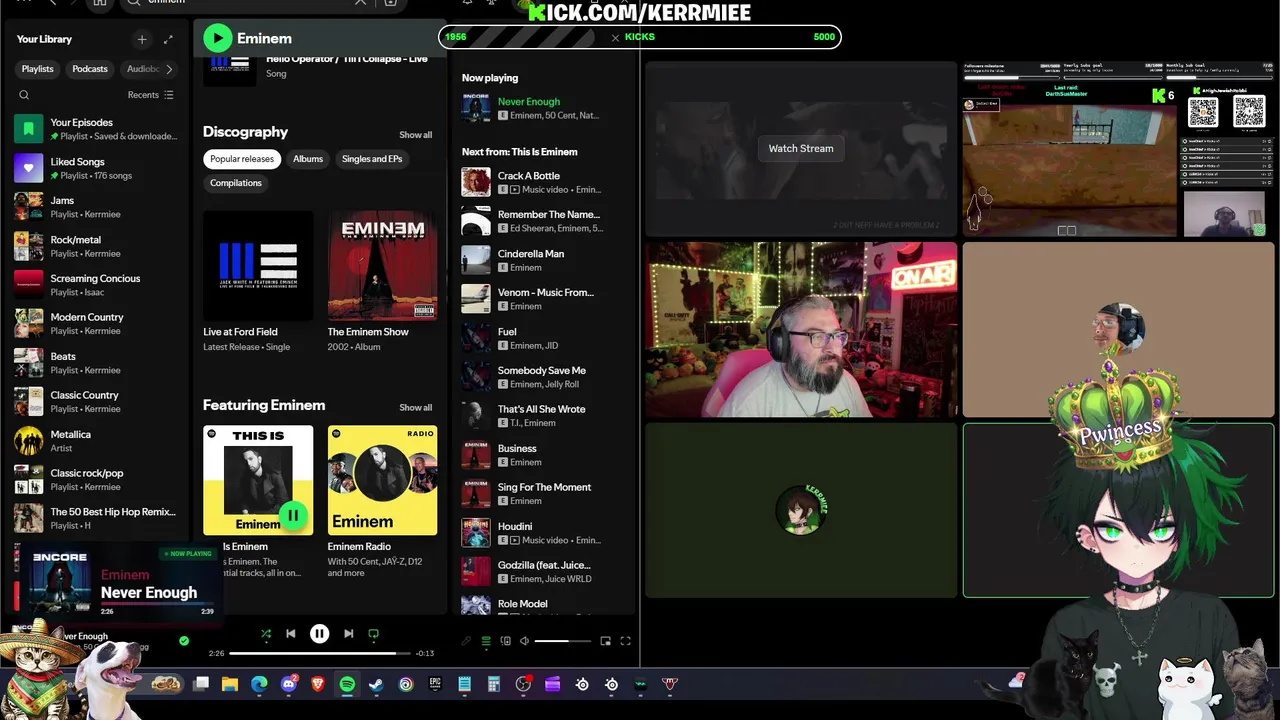Open The Eminem Show album cover

tap(383, 265)
